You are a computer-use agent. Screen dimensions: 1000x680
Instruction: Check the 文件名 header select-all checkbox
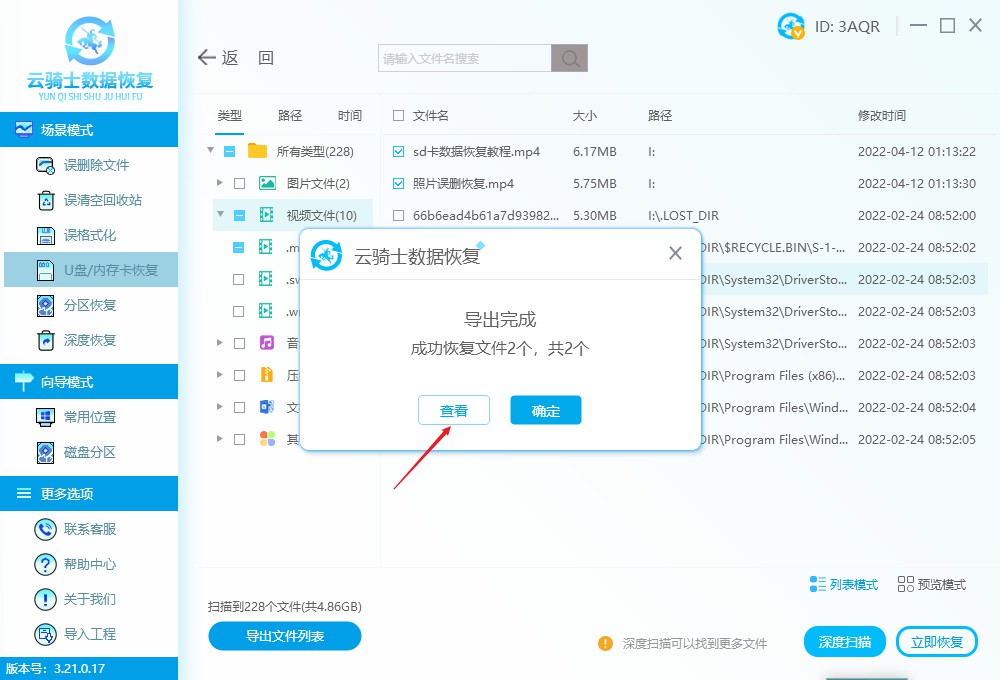pyautogui.click(x=396, y=115)
